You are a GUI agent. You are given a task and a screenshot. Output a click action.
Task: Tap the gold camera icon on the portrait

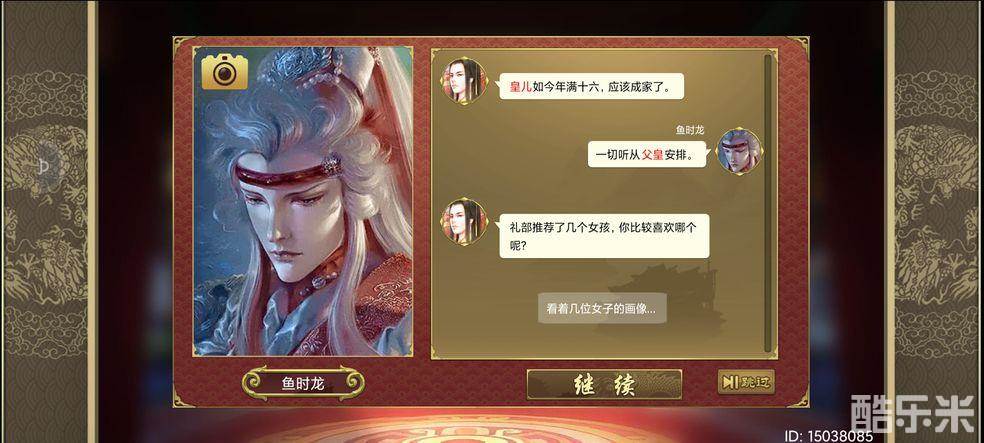click(225, 72)
